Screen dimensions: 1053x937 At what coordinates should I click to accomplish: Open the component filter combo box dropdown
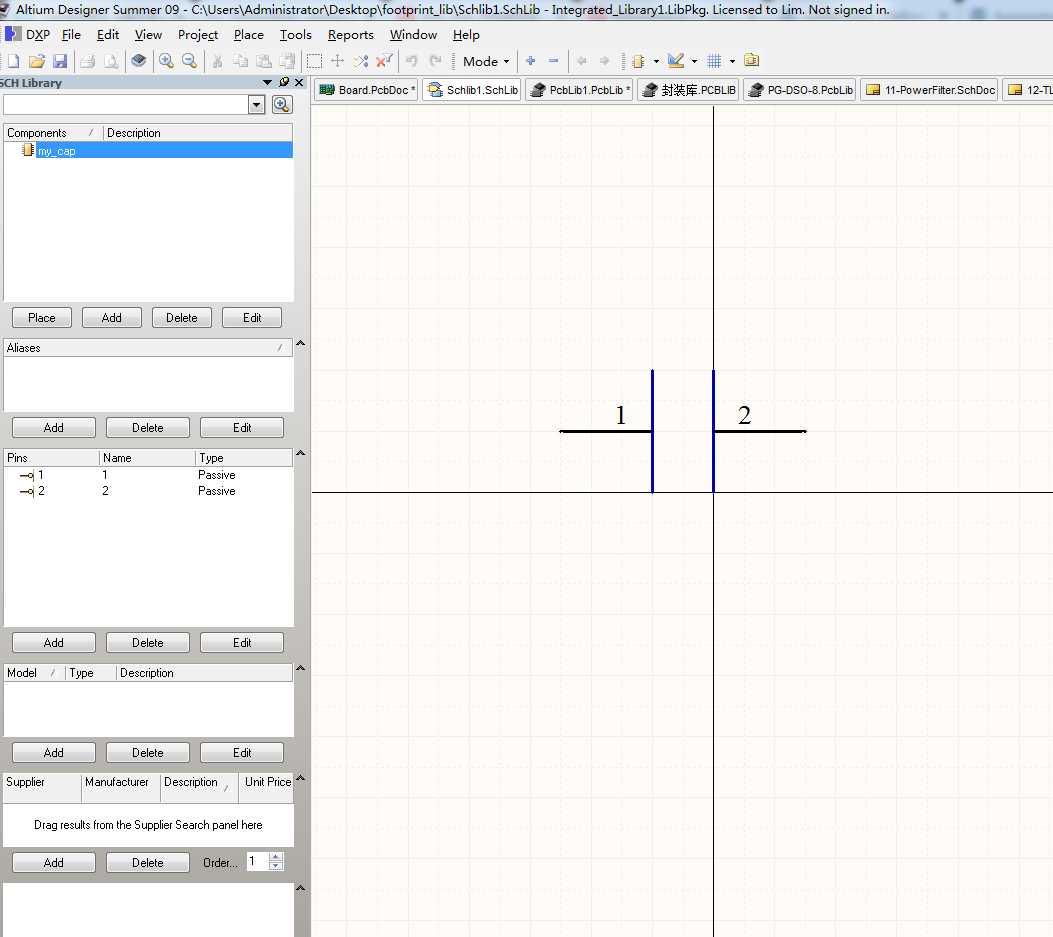(256, 105)
